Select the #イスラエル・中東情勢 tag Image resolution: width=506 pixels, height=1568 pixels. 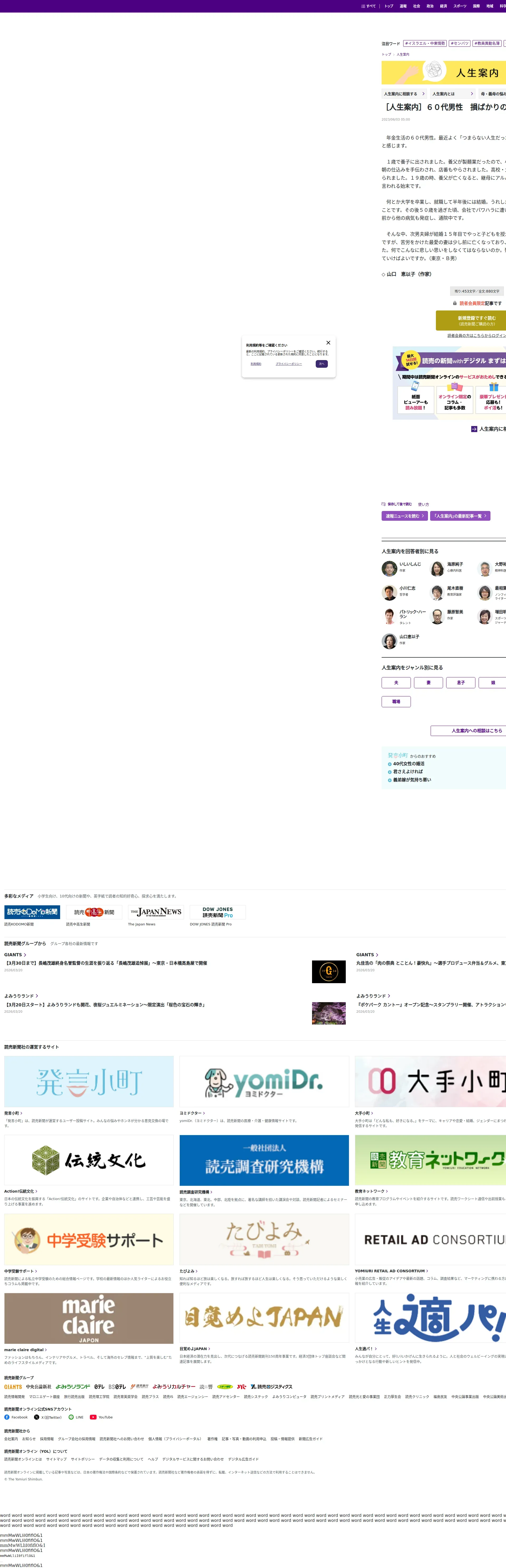[425, 43]
